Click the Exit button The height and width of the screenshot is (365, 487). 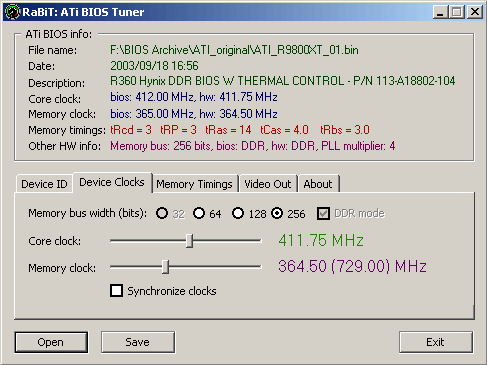point(435,342)
